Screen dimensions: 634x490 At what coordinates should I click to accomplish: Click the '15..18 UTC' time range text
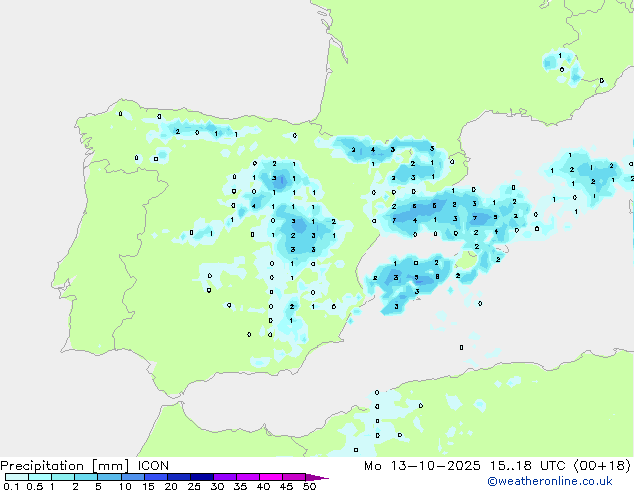[x=528, y=466]
